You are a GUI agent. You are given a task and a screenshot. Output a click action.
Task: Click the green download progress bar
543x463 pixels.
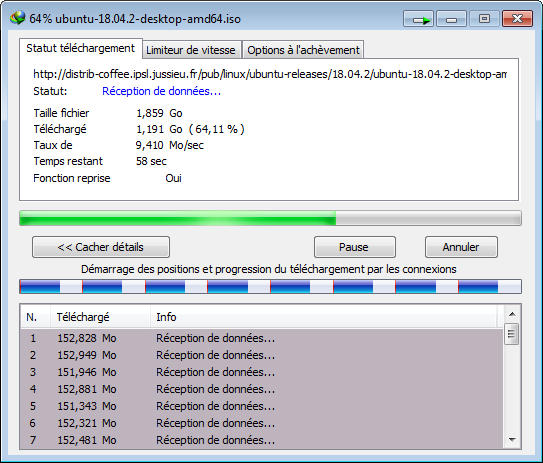270,218
